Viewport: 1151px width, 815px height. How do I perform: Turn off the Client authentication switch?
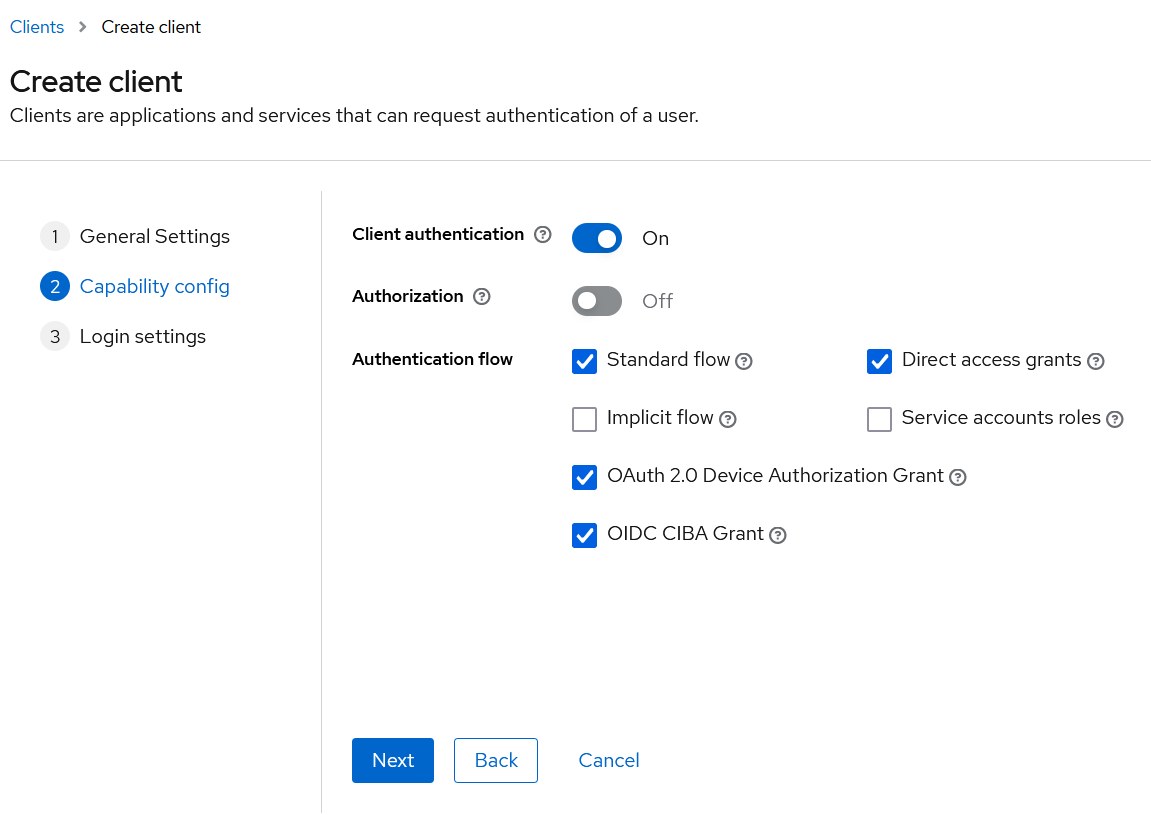pos(597,238)
